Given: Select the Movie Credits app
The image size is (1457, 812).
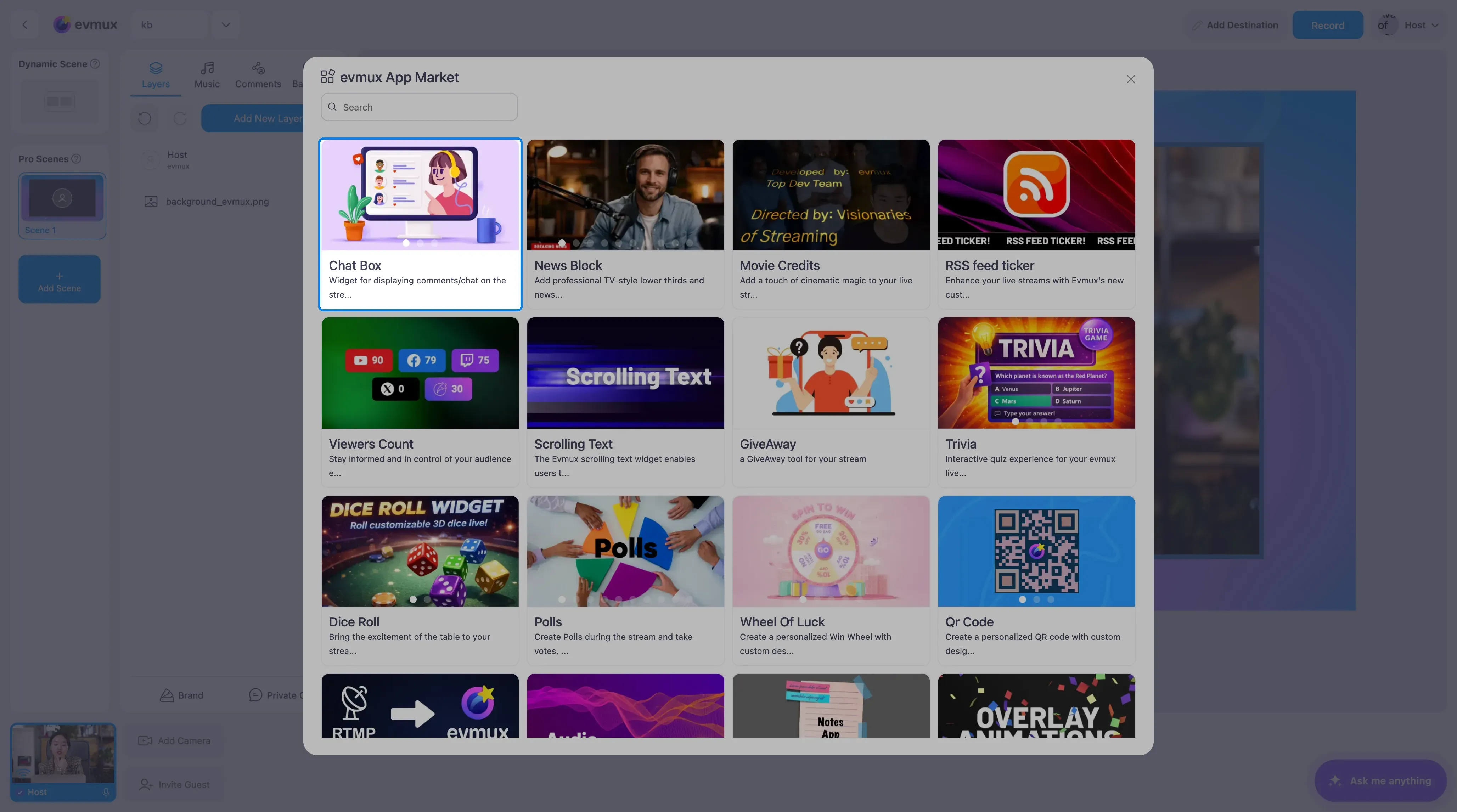Looking at the screenshot, I should [830, 224].
